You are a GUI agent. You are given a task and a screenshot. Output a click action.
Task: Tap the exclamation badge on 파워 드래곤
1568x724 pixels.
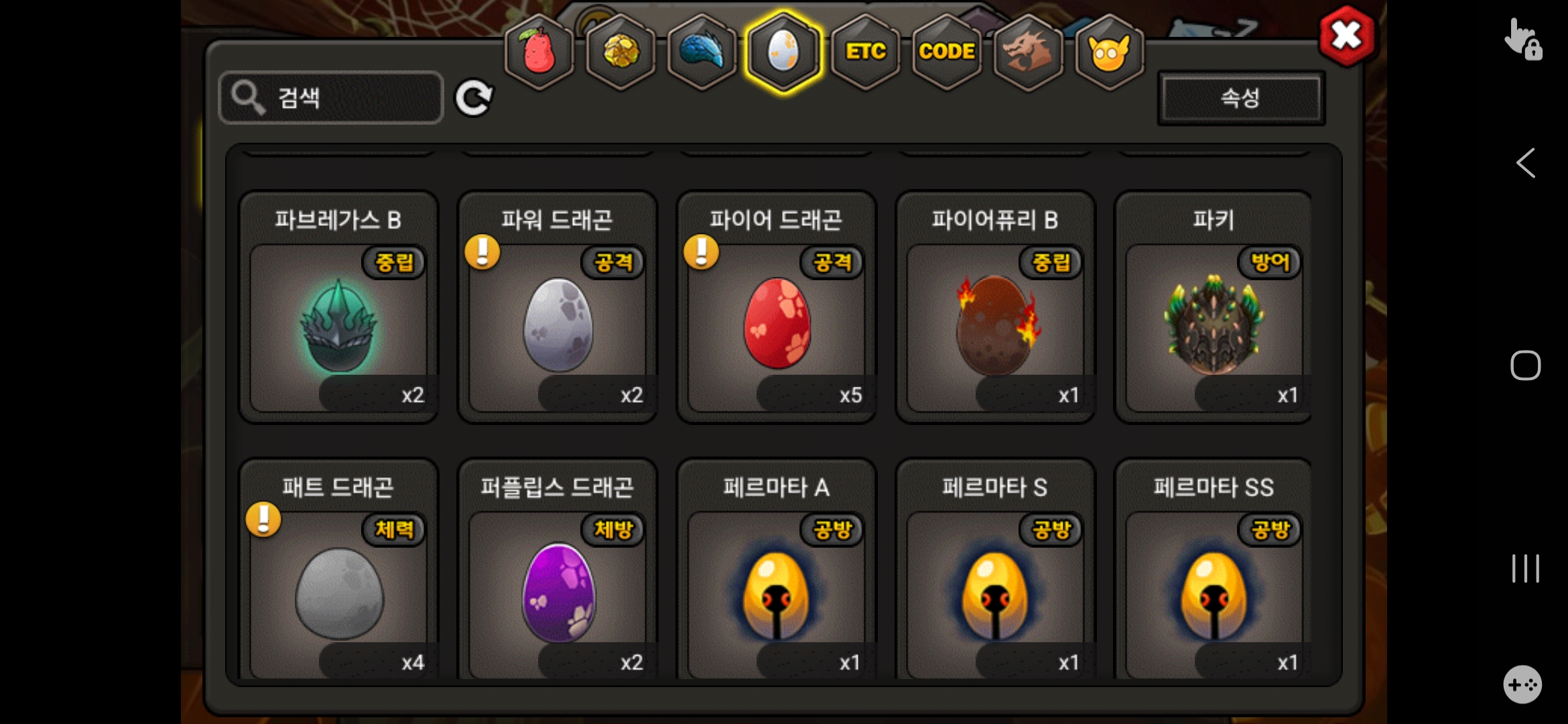(482, 252)
